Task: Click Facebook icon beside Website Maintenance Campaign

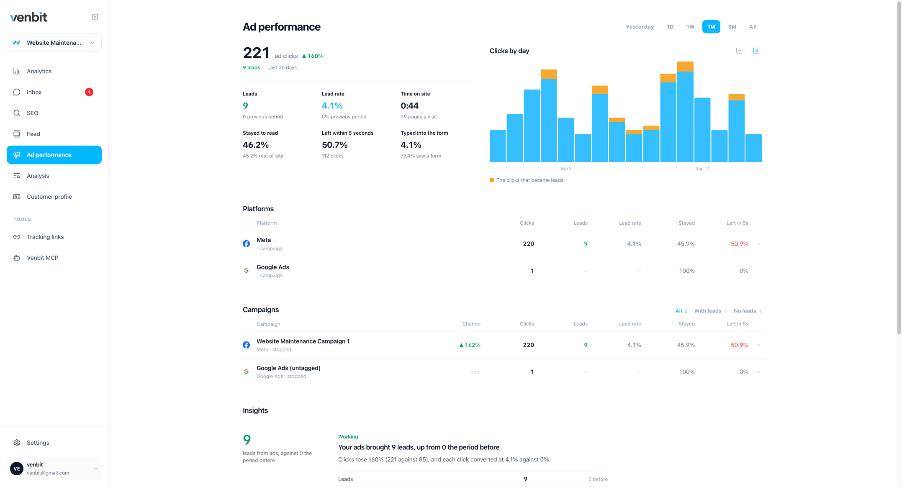Action: 246,345
